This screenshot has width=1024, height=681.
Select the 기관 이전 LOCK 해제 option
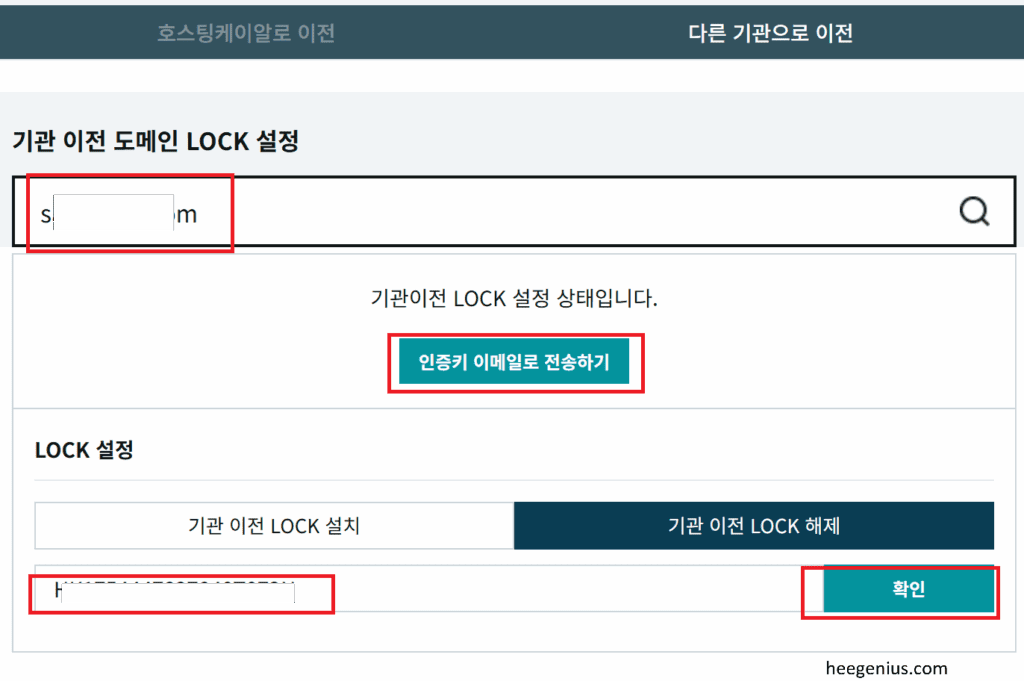point(754,526)
